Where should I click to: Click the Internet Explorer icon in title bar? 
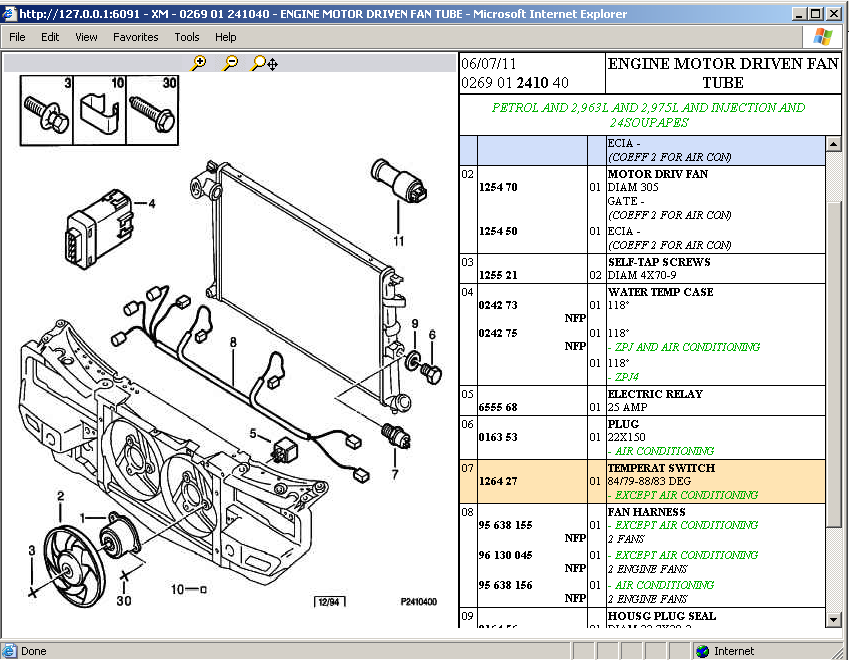(x=10, y=13)
